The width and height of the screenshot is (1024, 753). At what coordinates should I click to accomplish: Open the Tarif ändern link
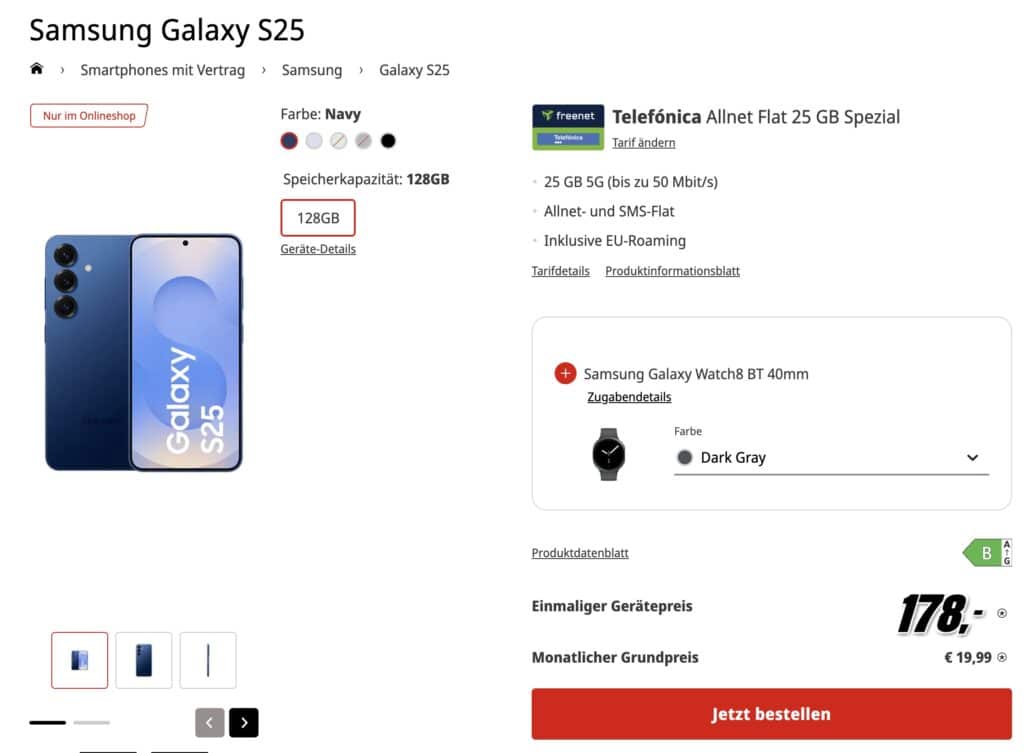point(643,143)
